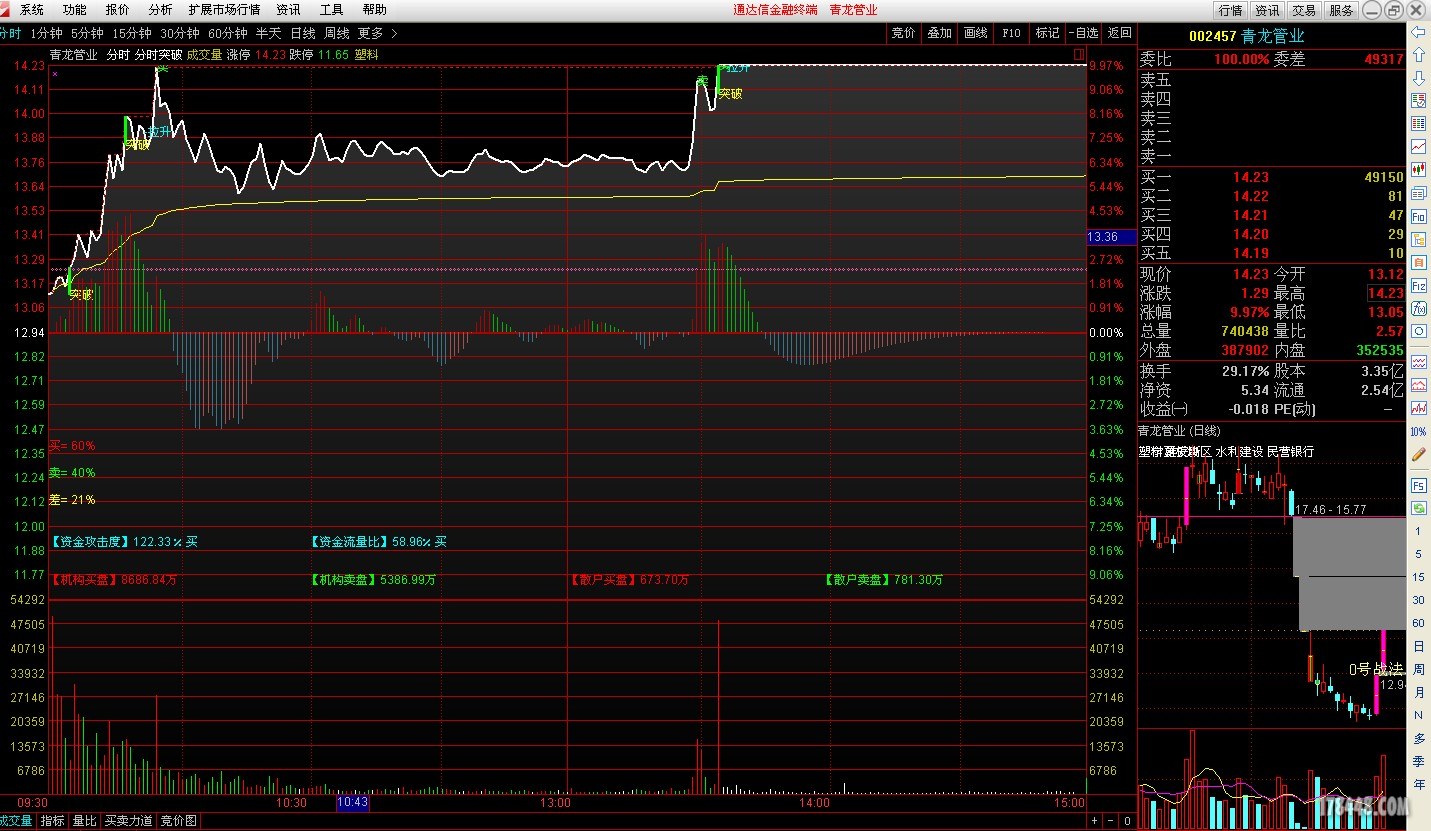Click the red application logo icon
The image size is (1431, 831).
coord(7,9)
